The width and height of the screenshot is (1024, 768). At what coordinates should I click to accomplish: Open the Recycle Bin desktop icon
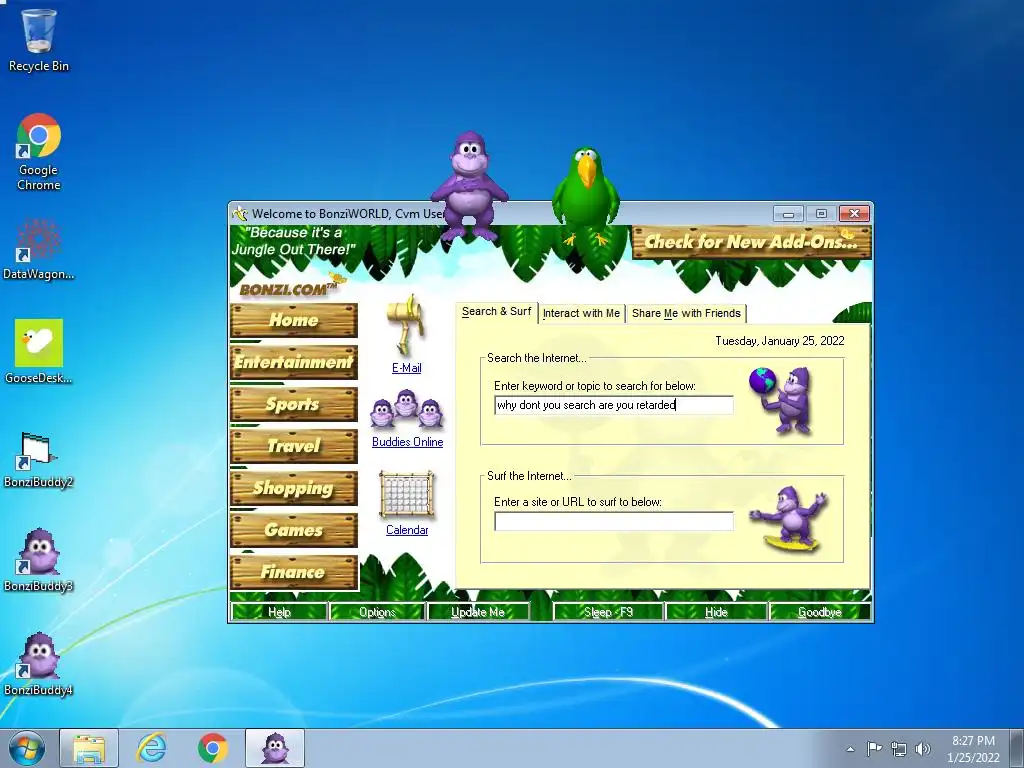coord(39,39)
